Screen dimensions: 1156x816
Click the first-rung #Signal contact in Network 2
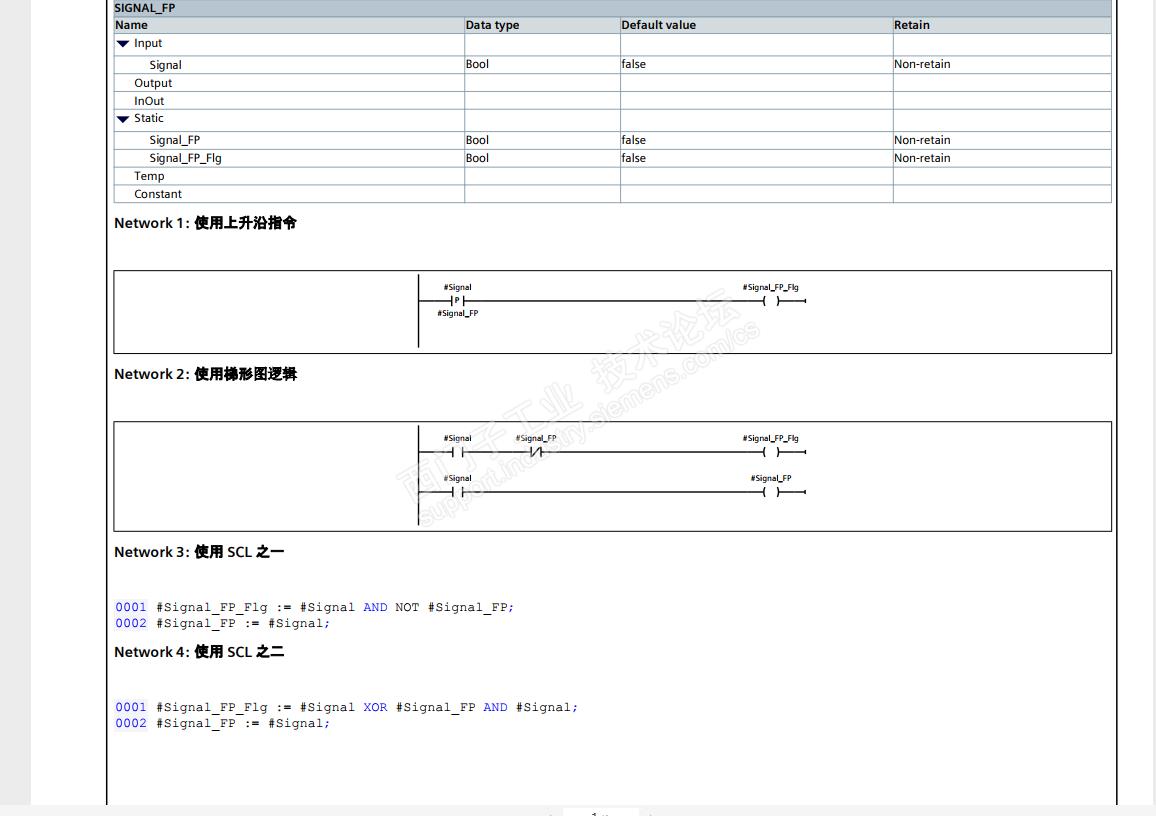click(x=457, y=452)
